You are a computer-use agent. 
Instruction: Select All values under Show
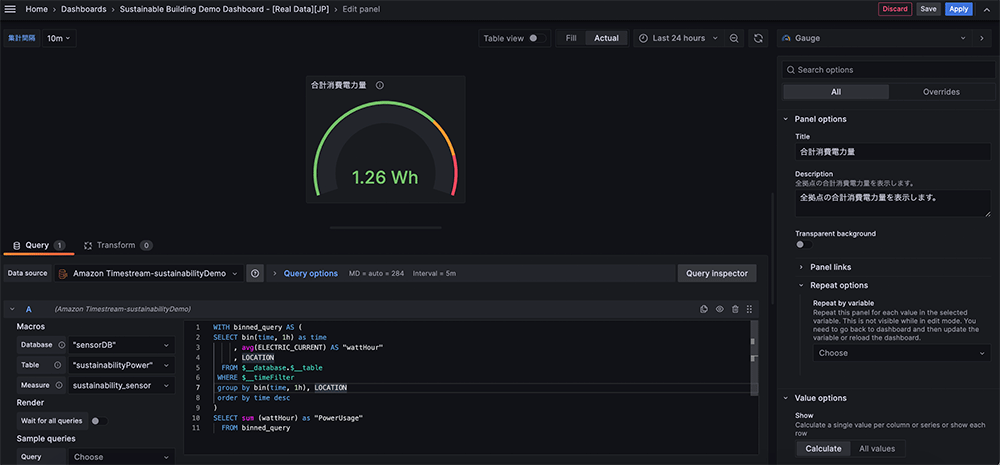click(x=877, y=448)
